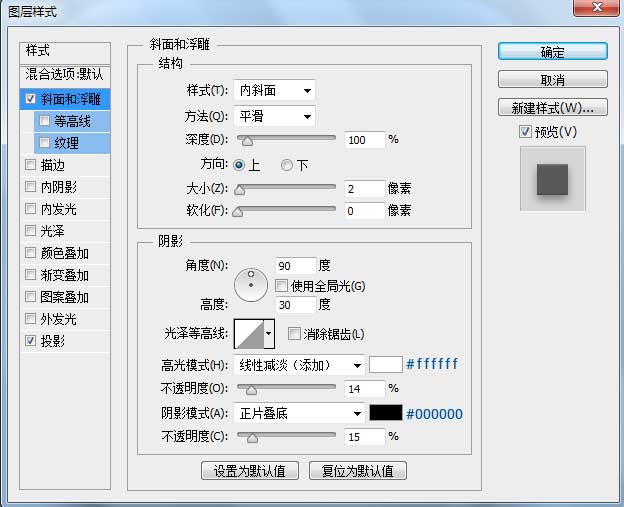Click the 大小 value field showing 2
The image size is (624, 507).
365,189
